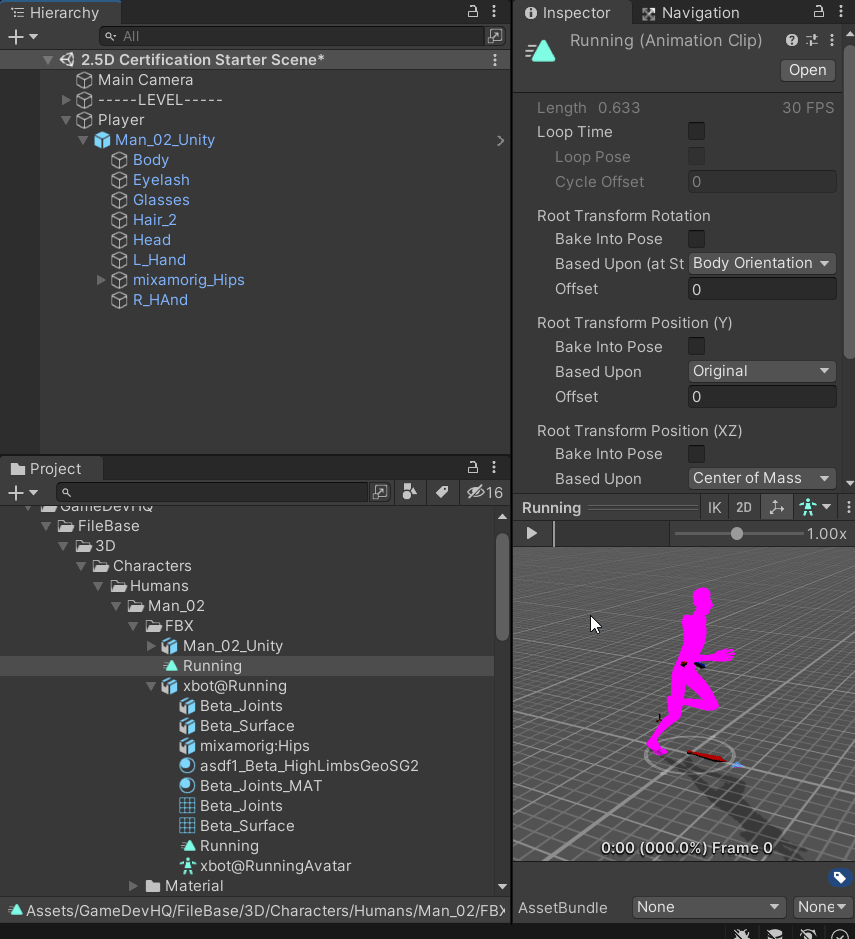Toggle pivot and mass center display in preview
The image size is (855, 939).
[777, 508]
